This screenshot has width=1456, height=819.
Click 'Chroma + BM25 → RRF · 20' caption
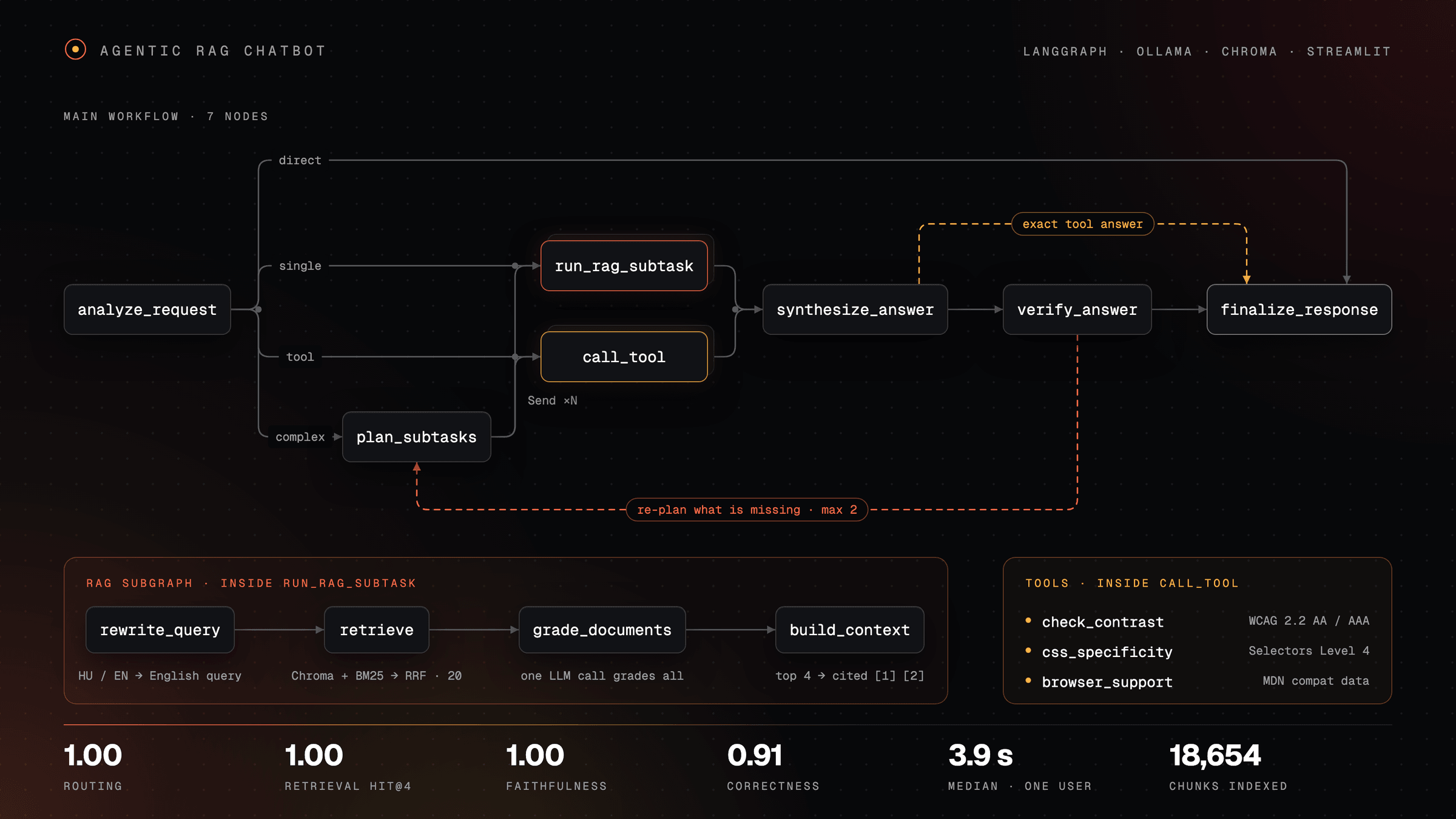pyautogui.click(x=377, y=676)
